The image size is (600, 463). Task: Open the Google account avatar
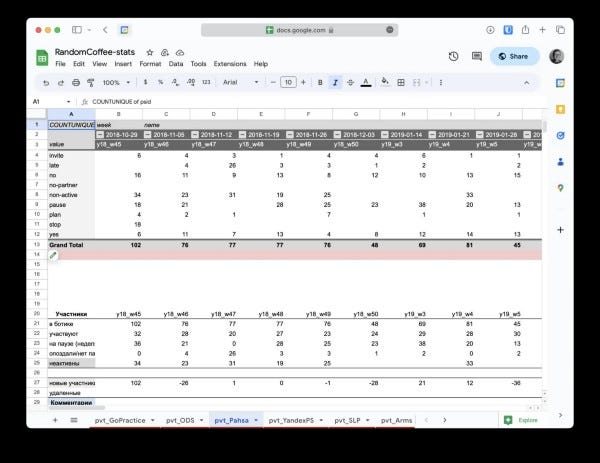(556, 56)
